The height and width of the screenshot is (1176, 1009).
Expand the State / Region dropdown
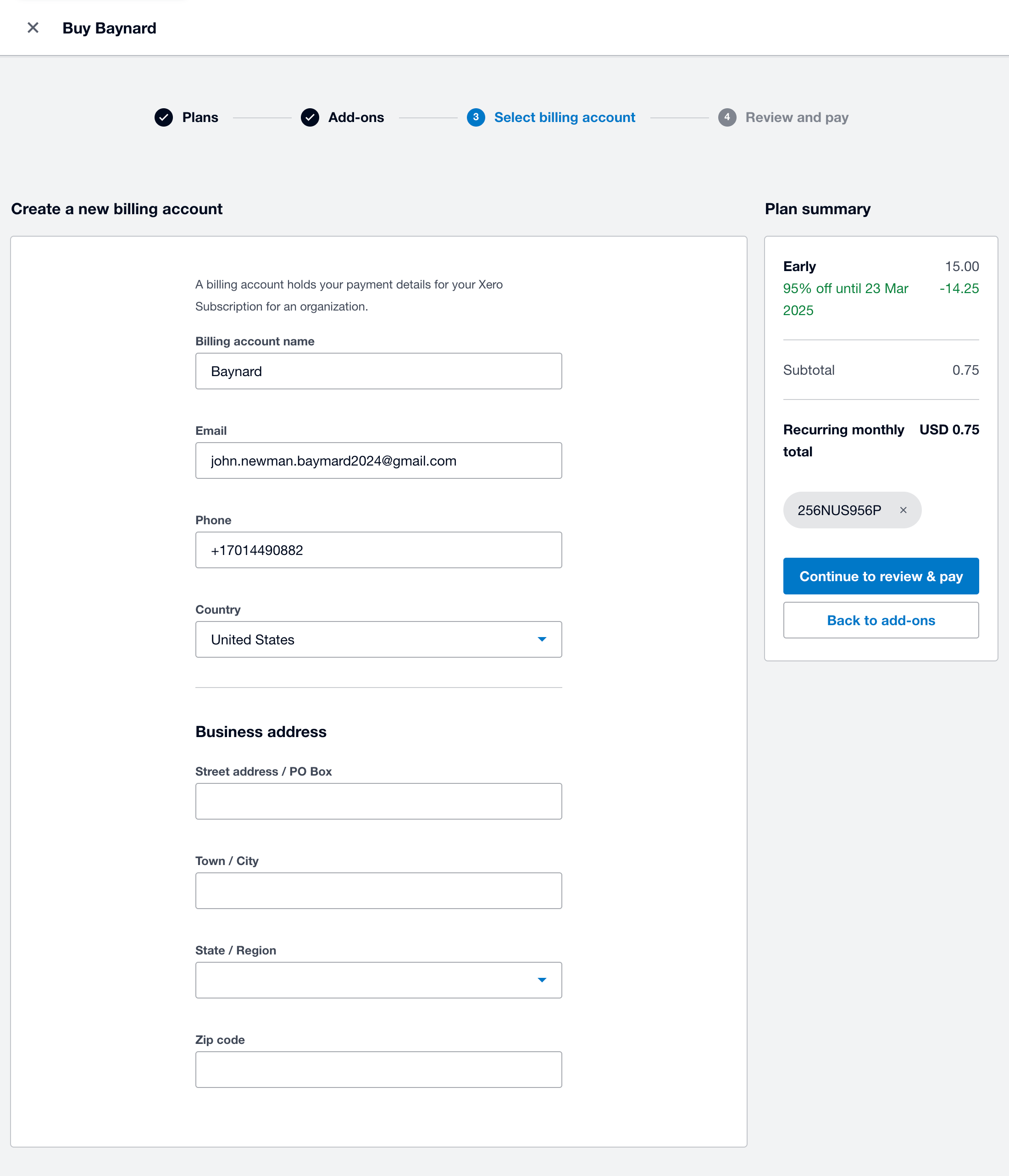click(x=378, y=980)
